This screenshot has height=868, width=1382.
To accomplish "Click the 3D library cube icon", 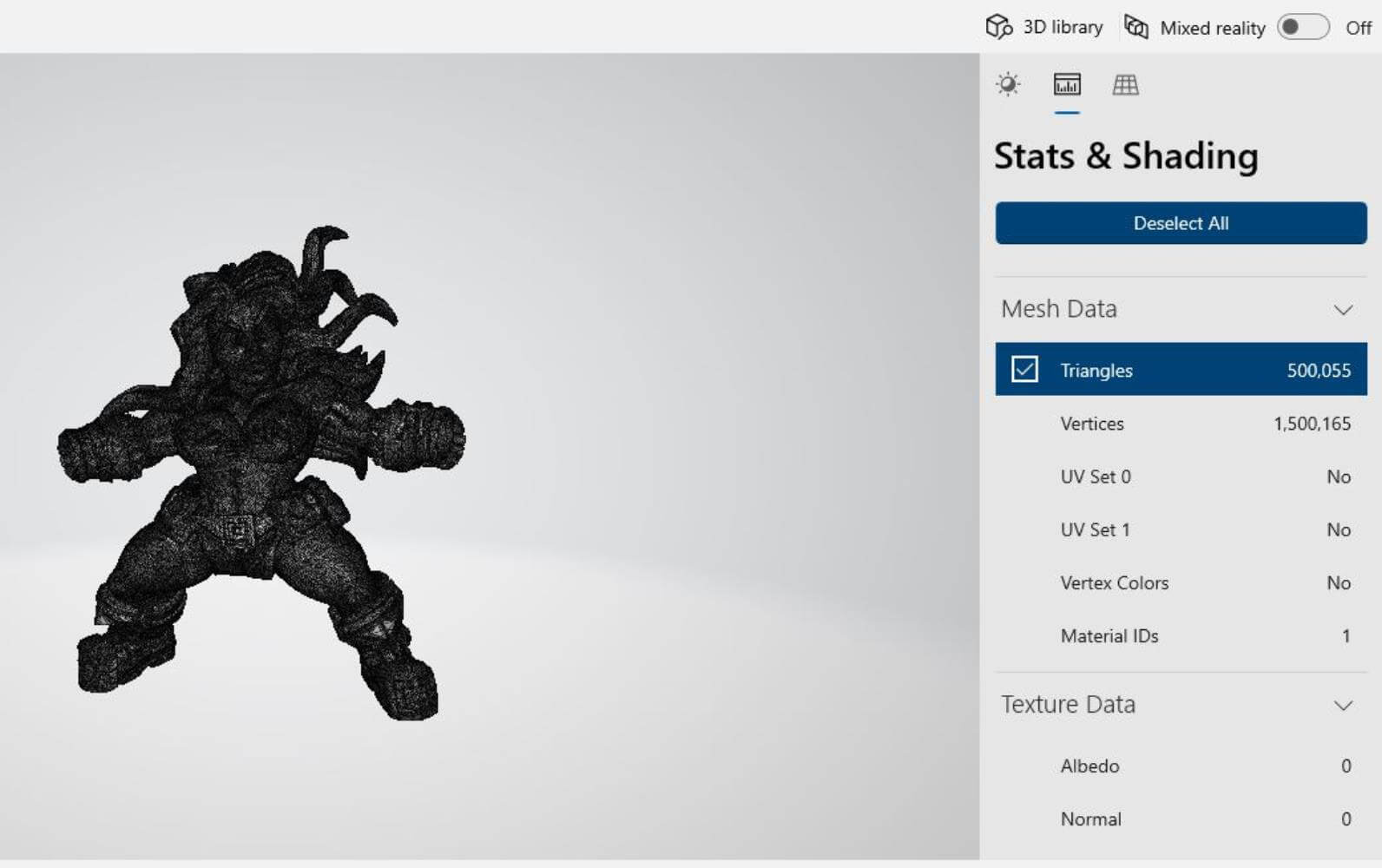I will tap(998, 27).
